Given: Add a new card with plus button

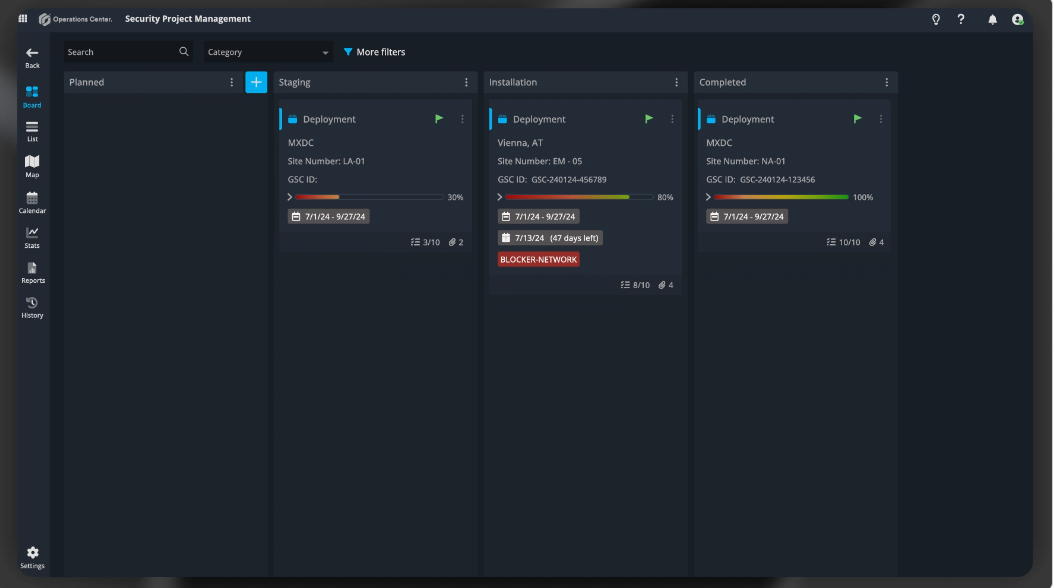Looking at the screenshot, I should 256,82.
